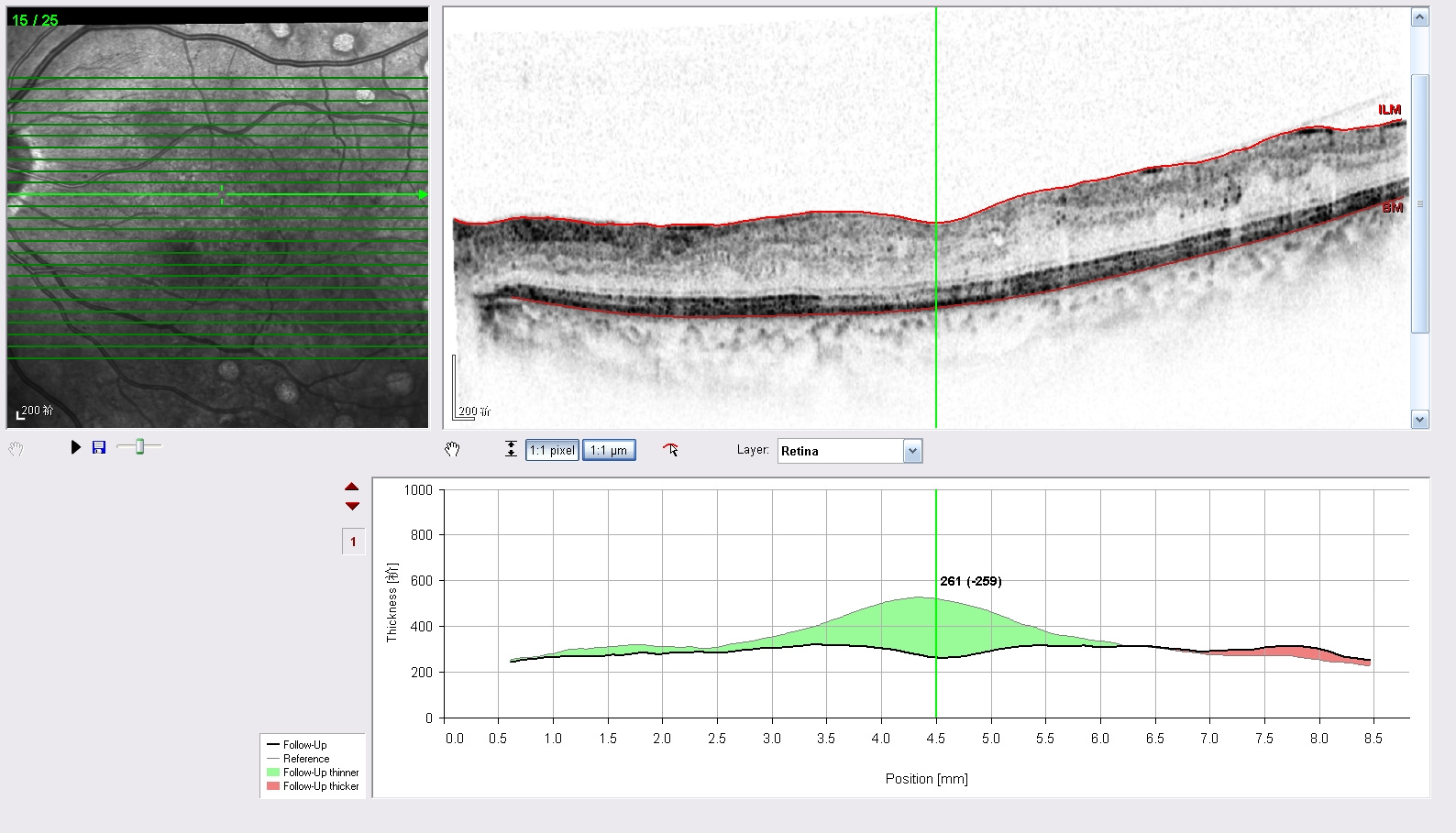This screenshot has width=1456, height=833.
Task: Click the red down triangle beside the graph
Action: click(x=352, y=506)
